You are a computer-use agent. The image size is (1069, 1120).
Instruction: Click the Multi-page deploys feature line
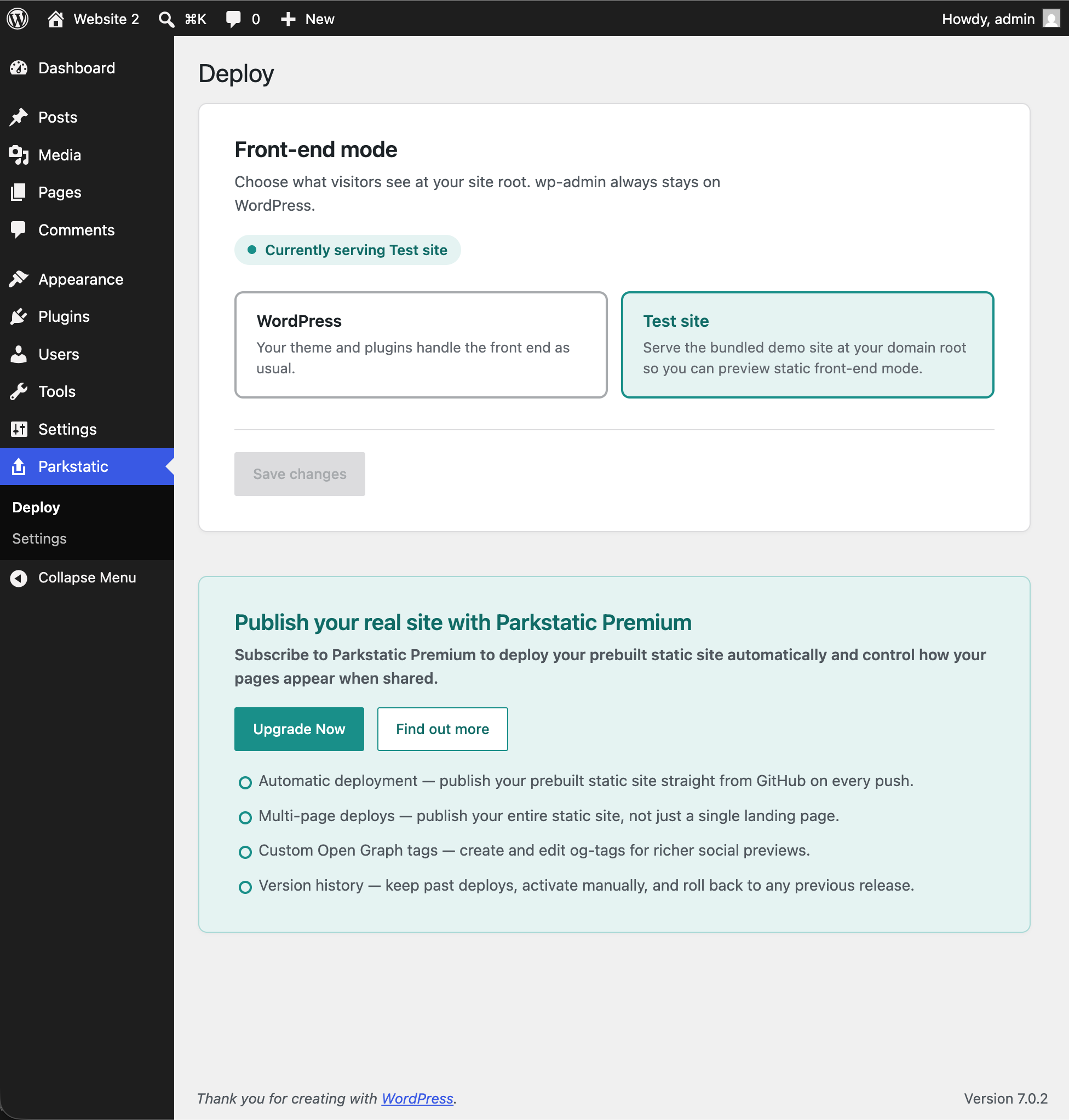point(548,816)
